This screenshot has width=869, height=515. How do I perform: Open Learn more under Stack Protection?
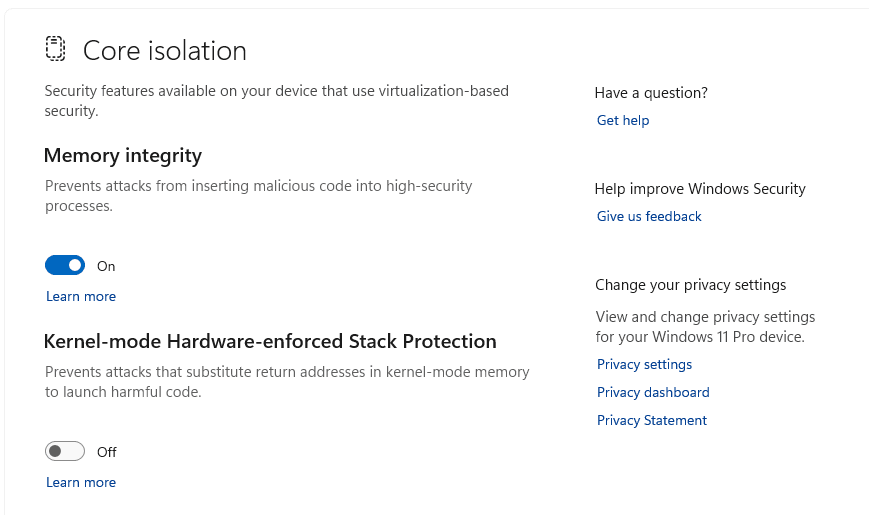point(81,483)
